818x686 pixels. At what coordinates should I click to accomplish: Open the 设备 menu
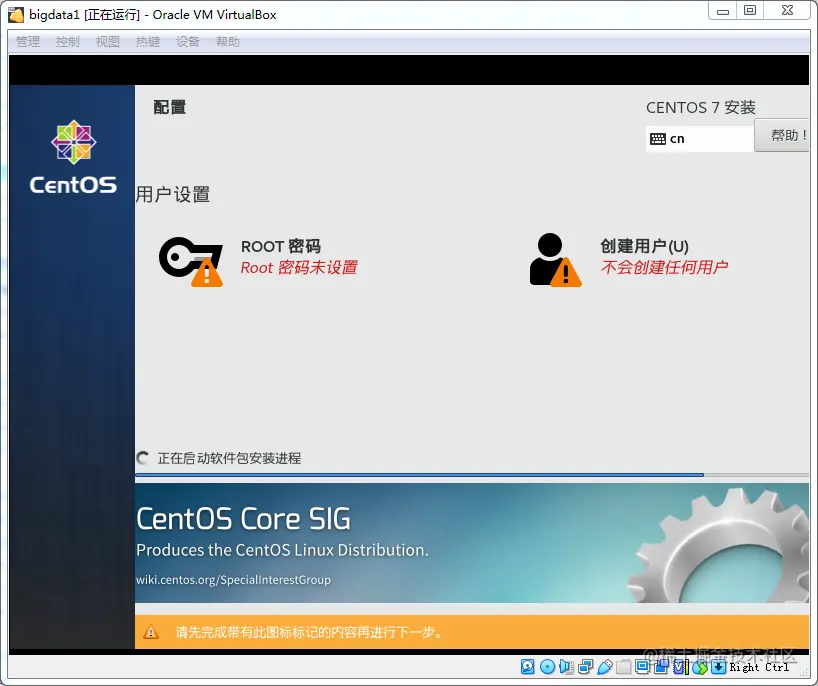coord(188,42)
